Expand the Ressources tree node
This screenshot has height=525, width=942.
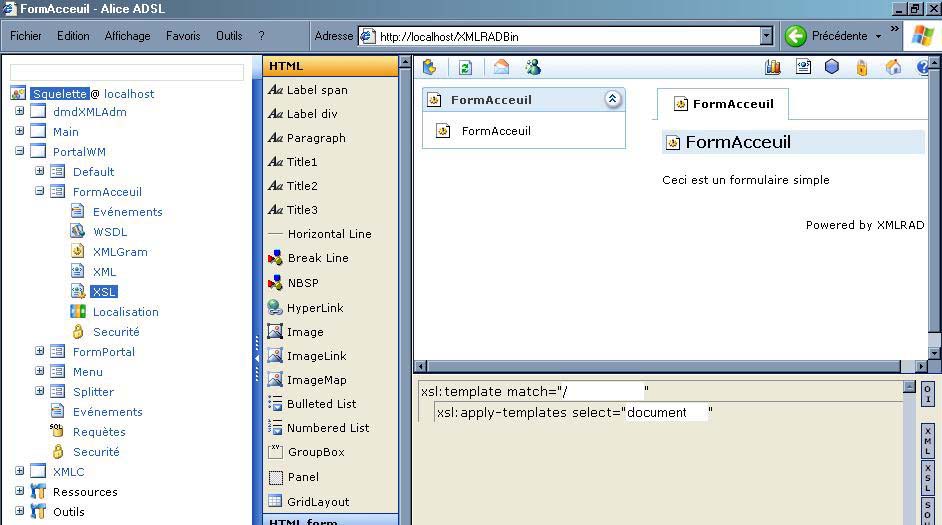click(x=19, y=491)
